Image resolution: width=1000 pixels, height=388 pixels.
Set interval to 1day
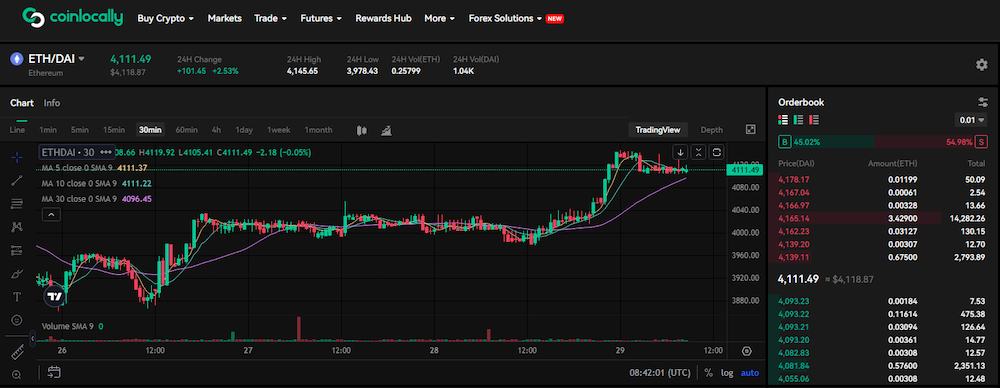pos(244,130)
